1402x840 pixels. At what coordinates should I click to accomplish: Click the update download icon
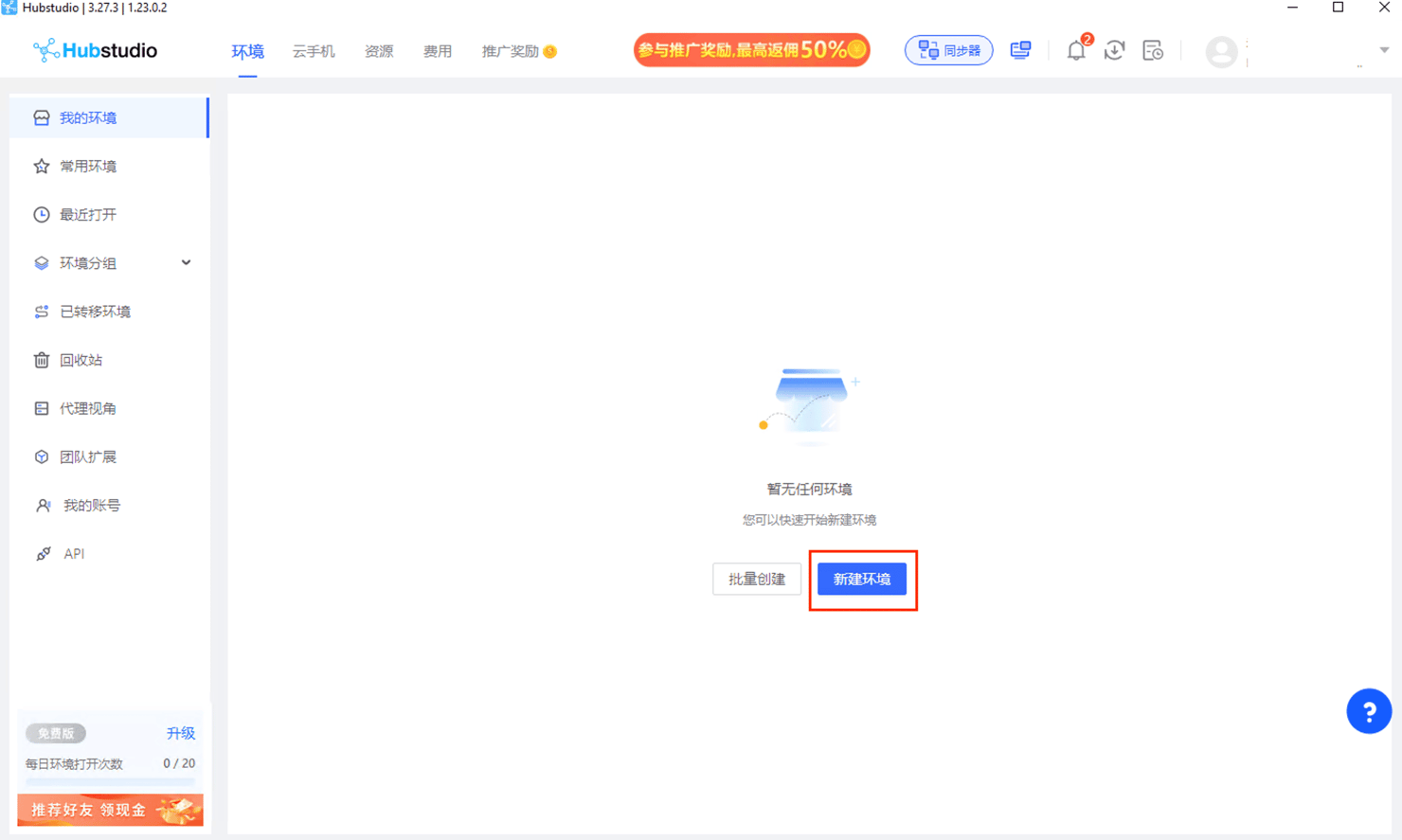point(1114,51)
